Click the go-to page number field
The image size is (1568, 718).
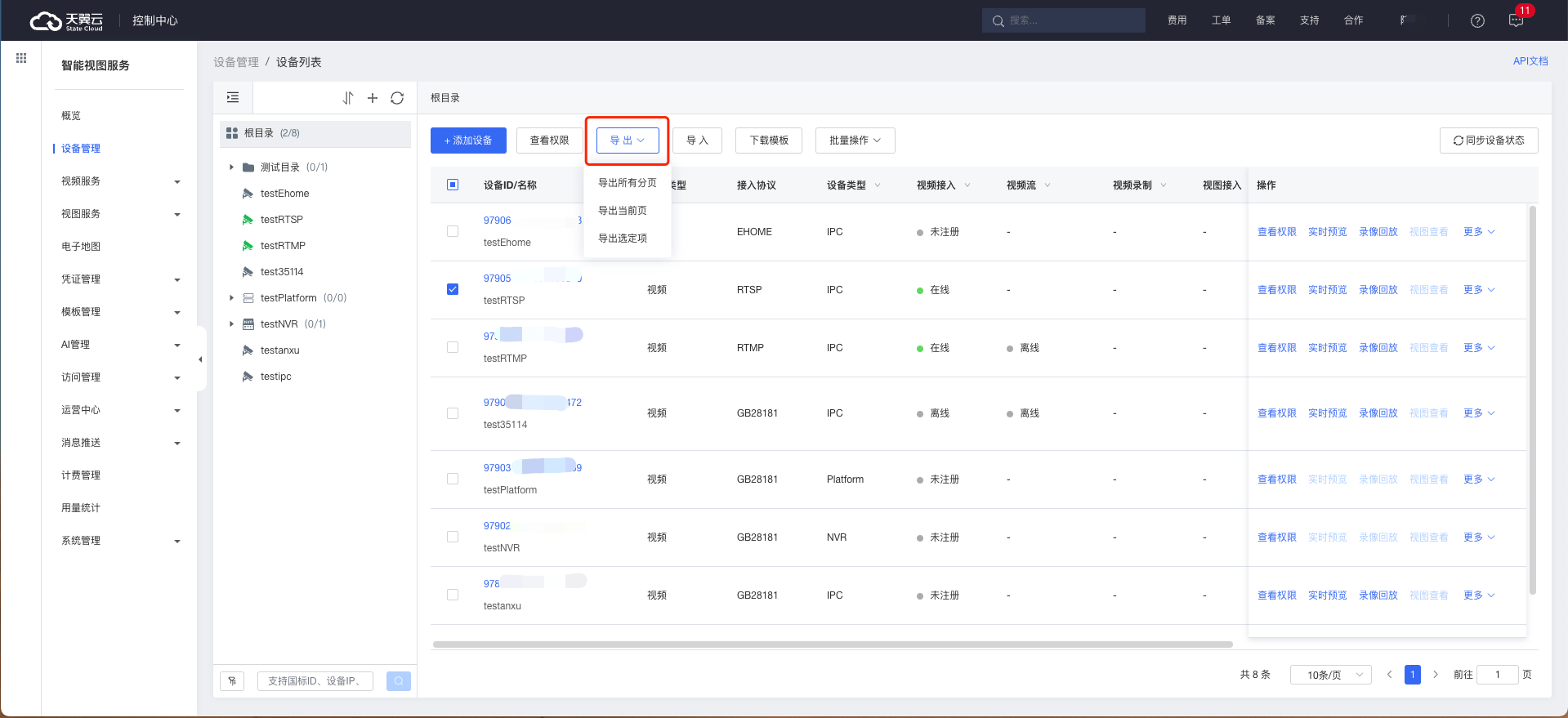[x=1498, y=675]
